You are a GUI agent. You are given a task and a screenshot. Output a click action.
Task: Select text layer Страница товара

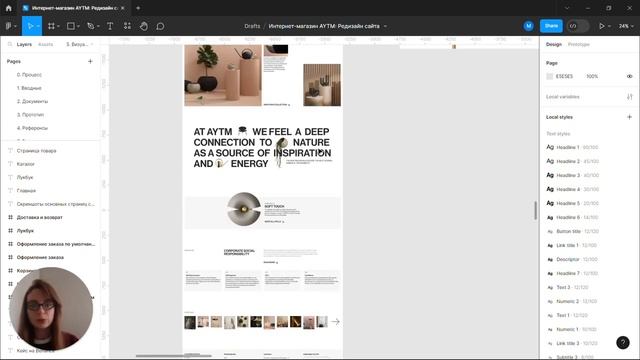pyautogui.click(x=36, y=151)
